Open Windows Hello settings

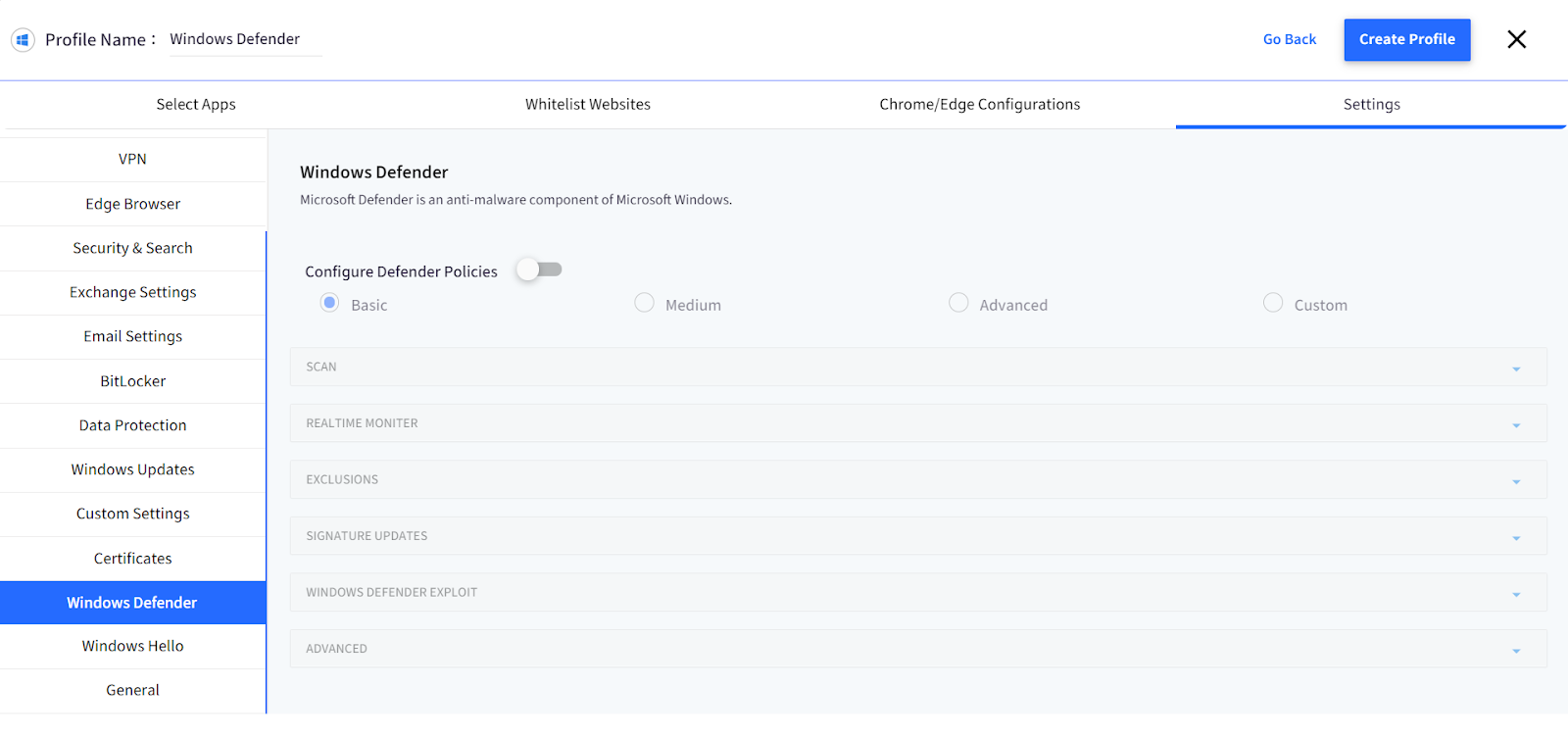tap(133, 647)
